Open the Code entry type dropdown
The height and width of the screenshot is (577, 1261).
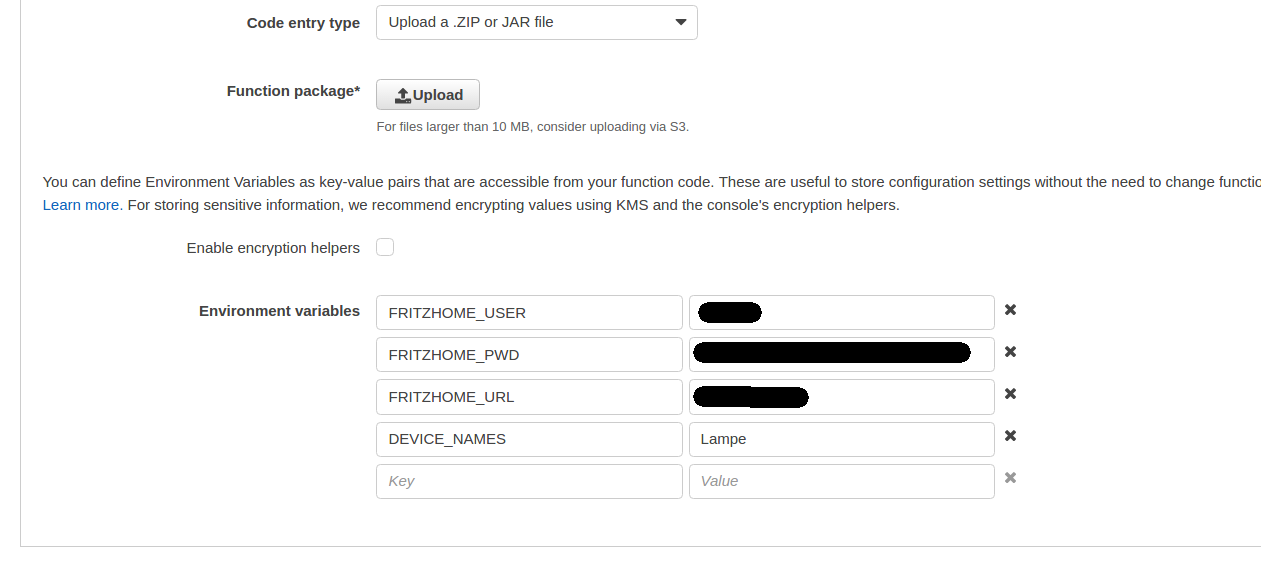tap(536, 22)
